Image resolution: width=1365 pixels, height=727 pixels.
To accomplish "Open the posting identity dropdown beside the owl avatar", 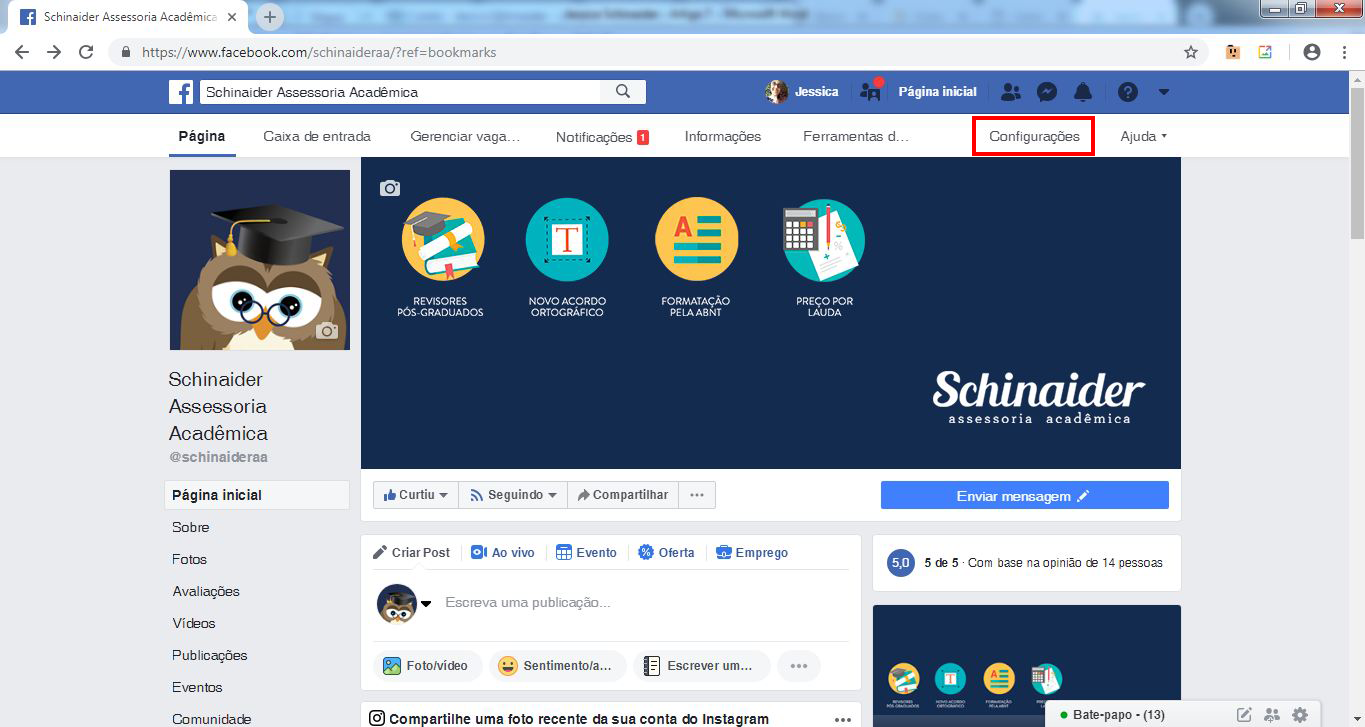I will click(426, 603).
